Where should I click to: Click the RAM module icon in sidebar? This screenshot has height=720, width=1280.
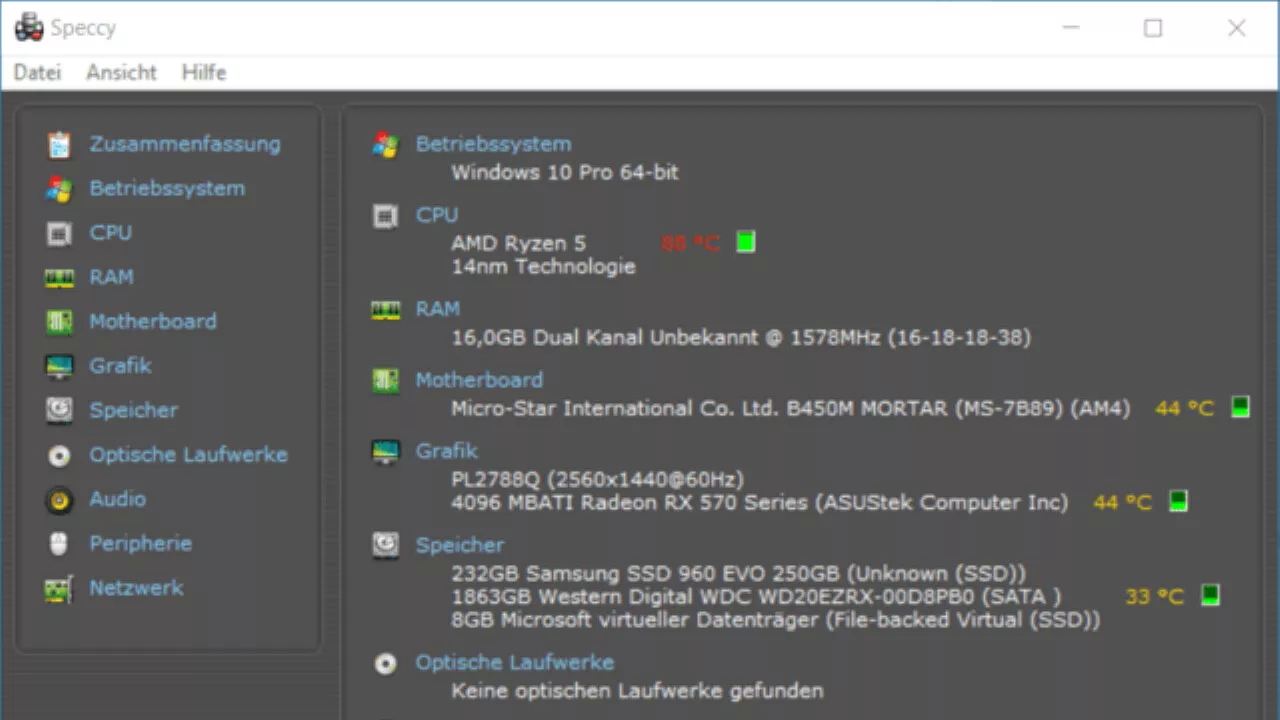(x=59, y=278)
